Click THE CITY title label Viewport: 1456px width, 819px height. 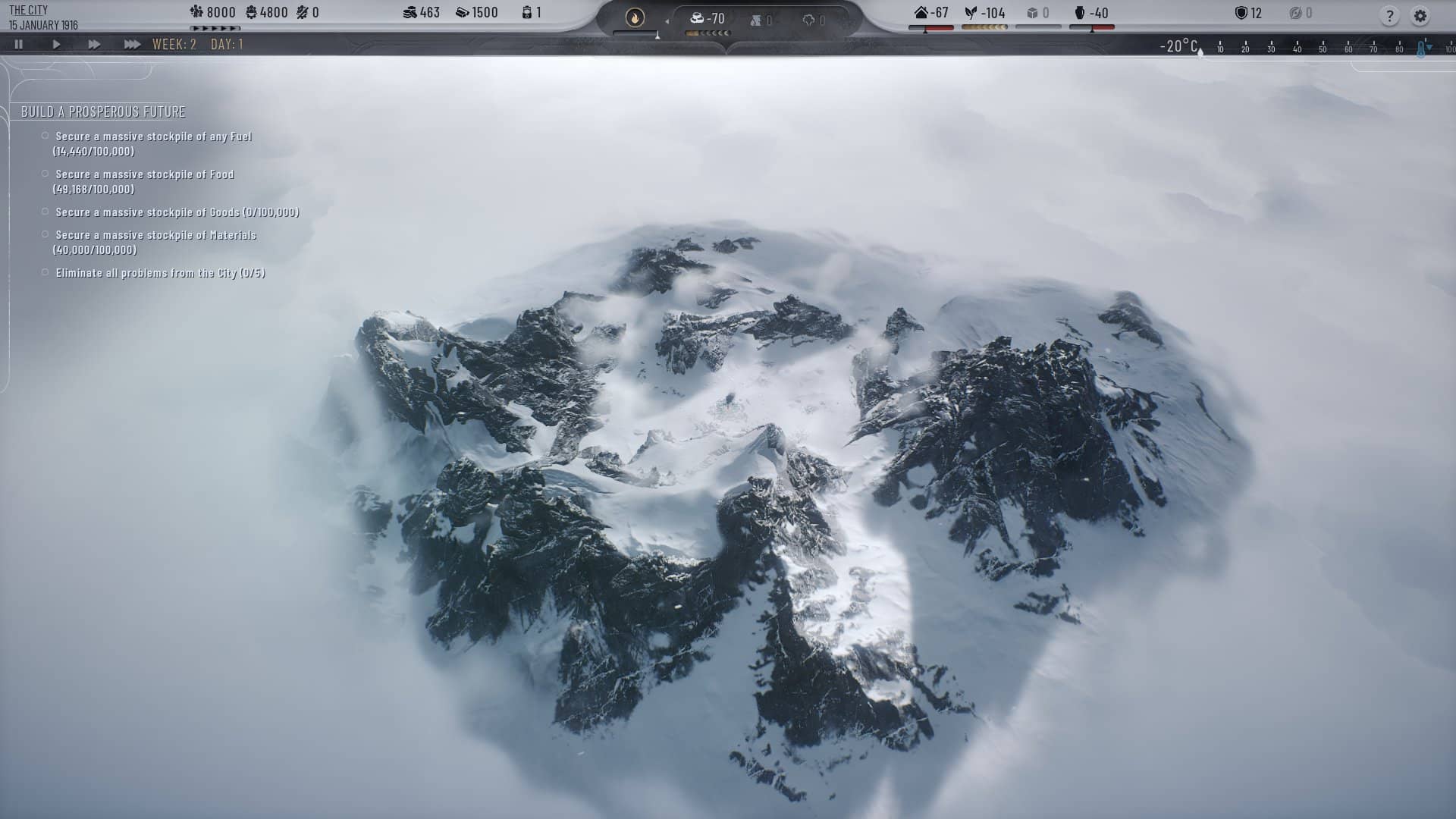coord(28,10)
